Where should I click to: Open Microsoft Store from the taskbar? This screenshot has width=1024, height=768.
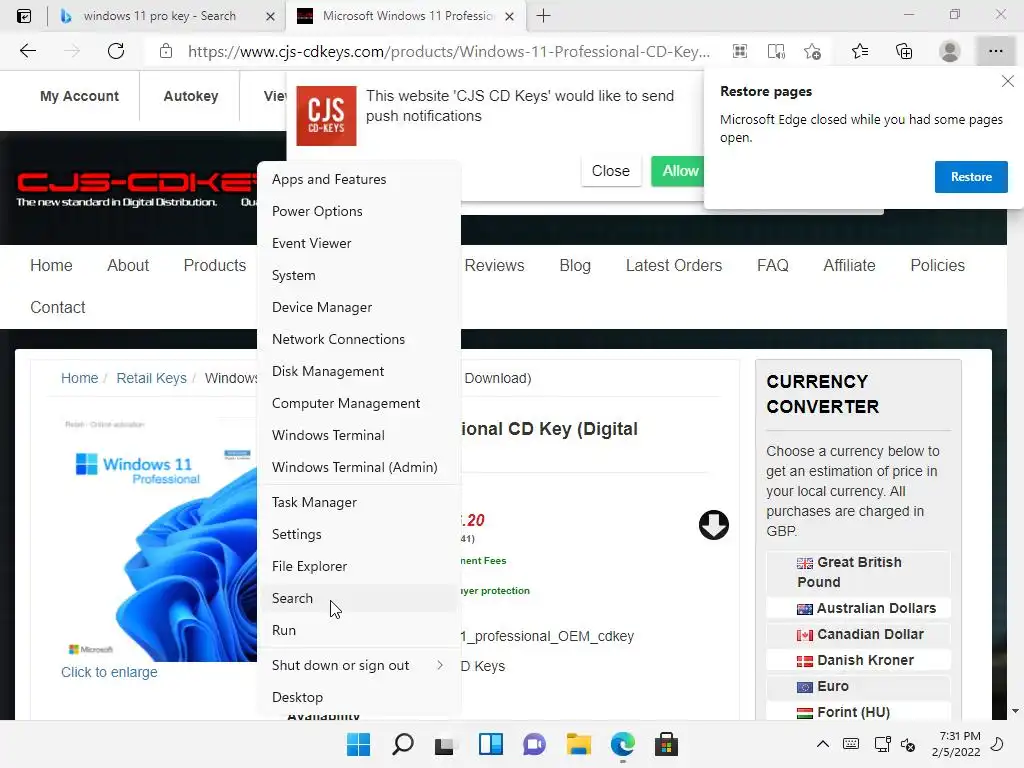click(666, 744)
